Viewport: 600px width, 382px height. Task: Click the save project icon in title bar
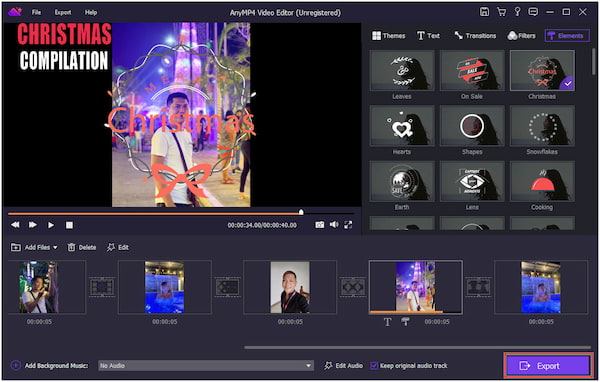[484, 12]
